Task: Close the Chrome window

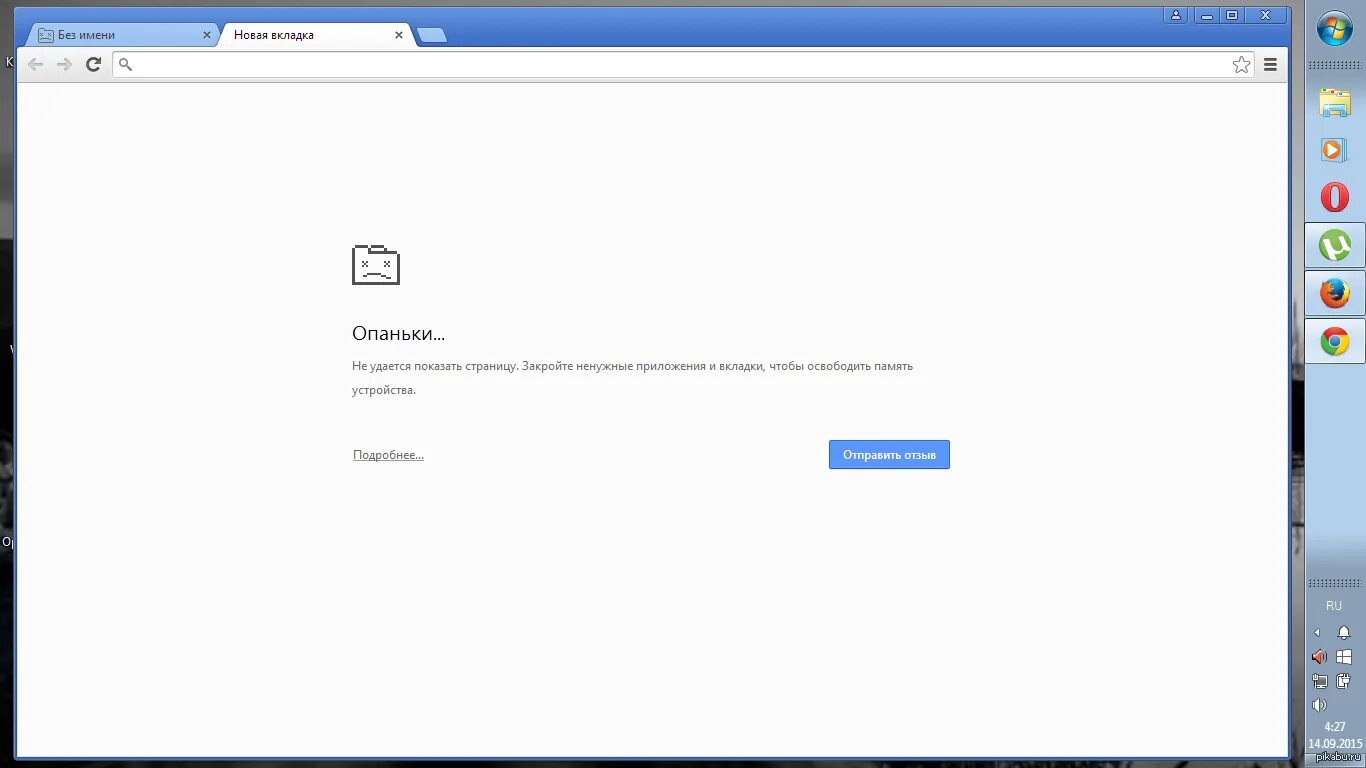Action: (x=1266, y=15)
